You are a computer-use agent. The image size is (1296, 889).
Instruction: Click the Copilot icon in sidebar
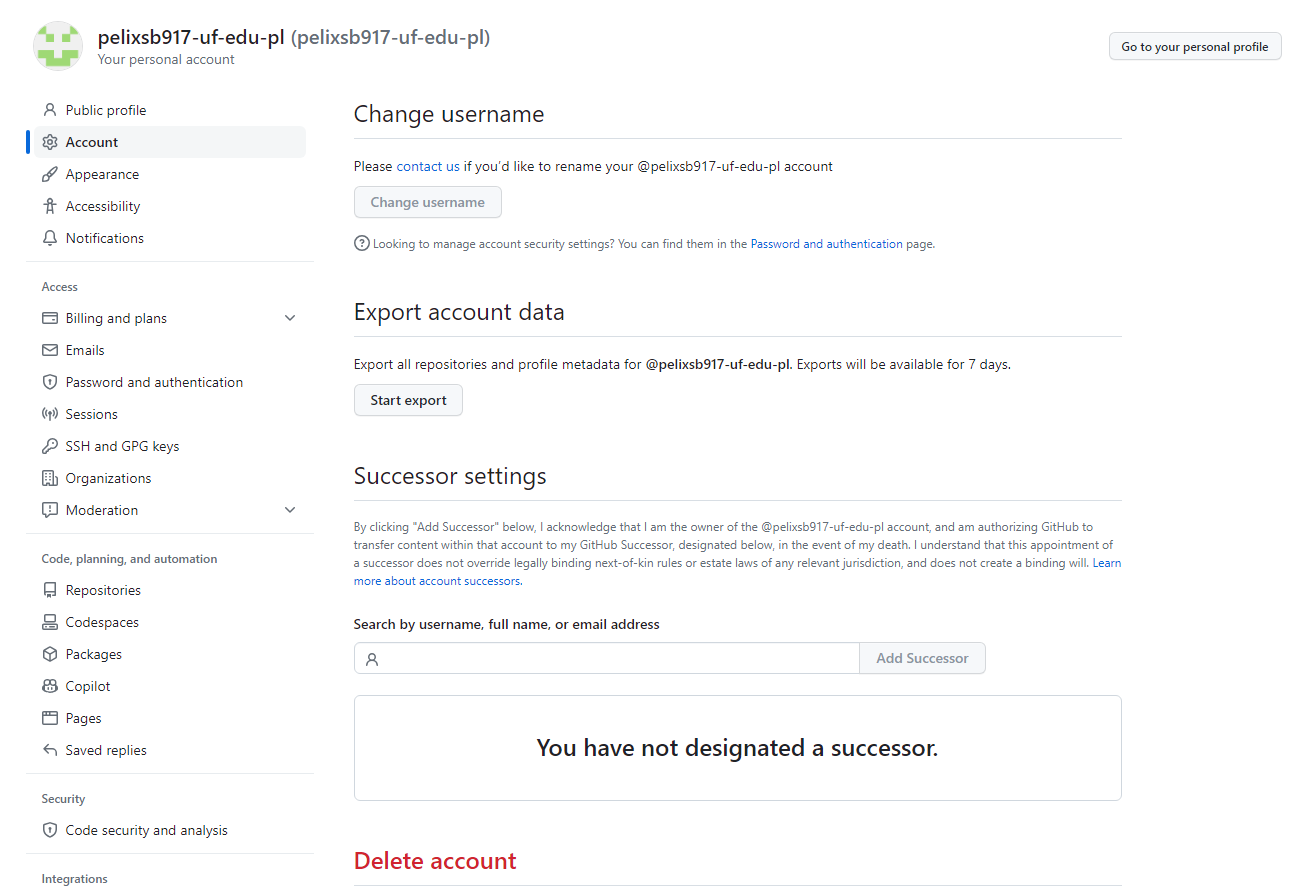pyautogui.click(x=50, y=686)
